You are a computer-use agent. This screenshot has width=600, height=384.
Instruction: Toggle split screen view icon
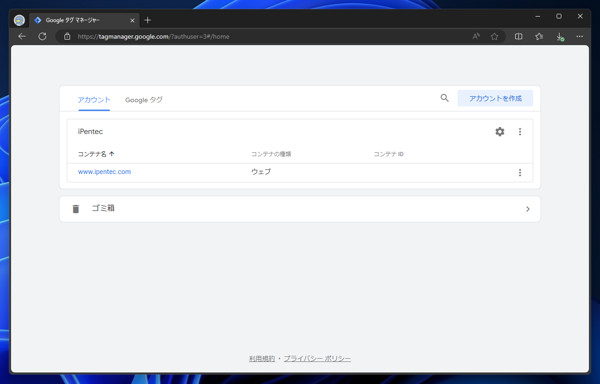518,36
